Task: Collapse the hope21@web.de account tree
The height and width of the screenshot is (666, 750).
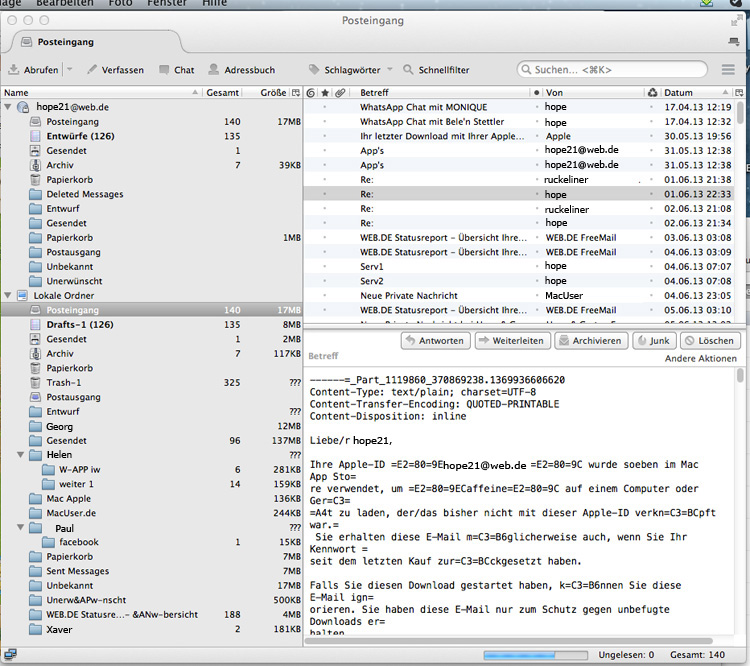Action: tap(9, 106)
